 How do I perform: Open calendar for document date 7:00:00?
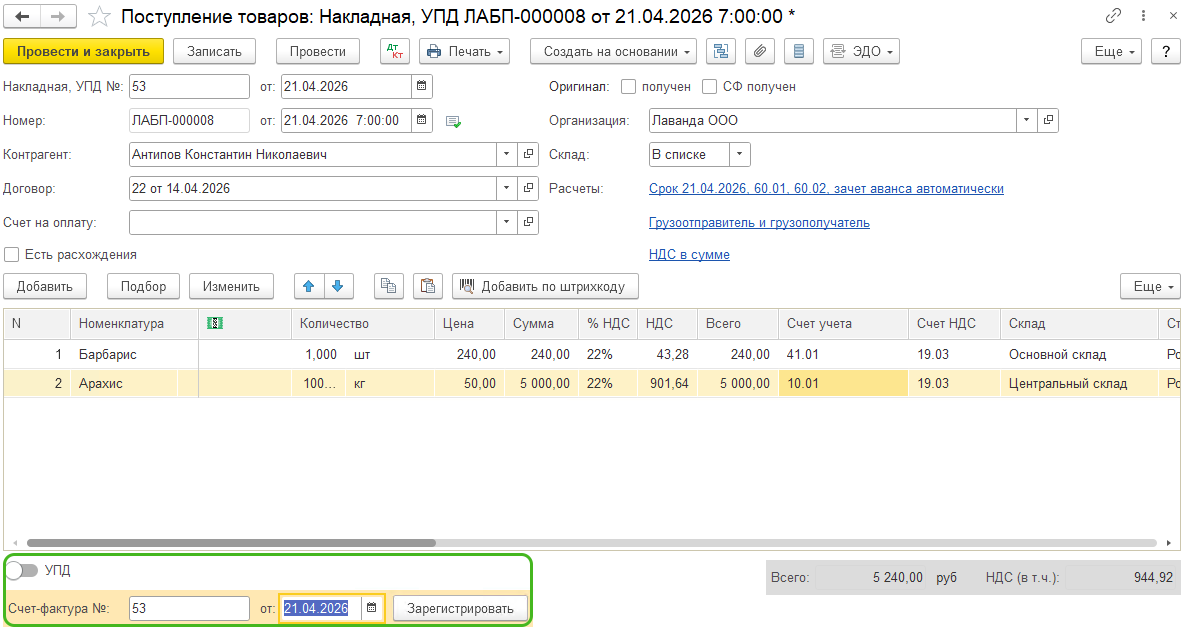(x=422, y=120)
